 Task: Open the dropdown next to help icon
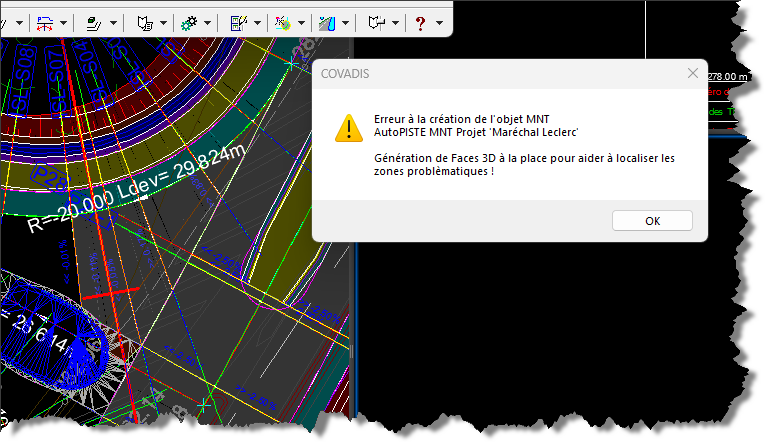pos(440,23)
